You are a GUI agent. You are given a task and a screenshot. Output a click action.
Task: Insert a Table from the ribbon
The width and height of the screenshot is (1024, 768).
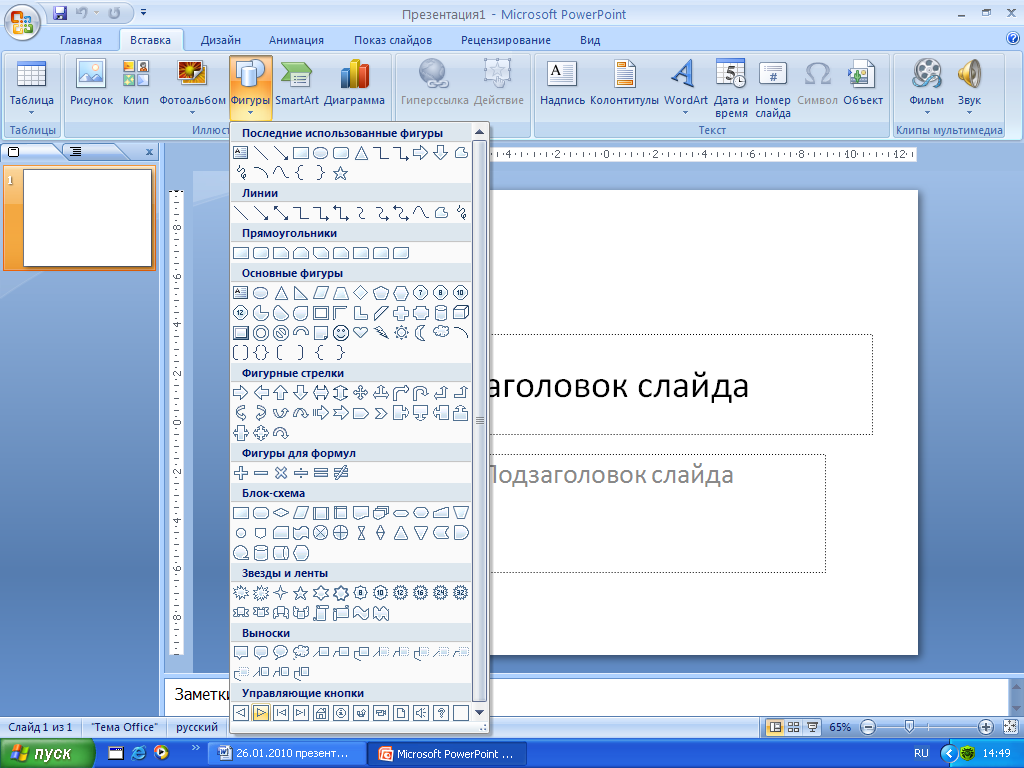pyautogui.click(x=31, y=88)
